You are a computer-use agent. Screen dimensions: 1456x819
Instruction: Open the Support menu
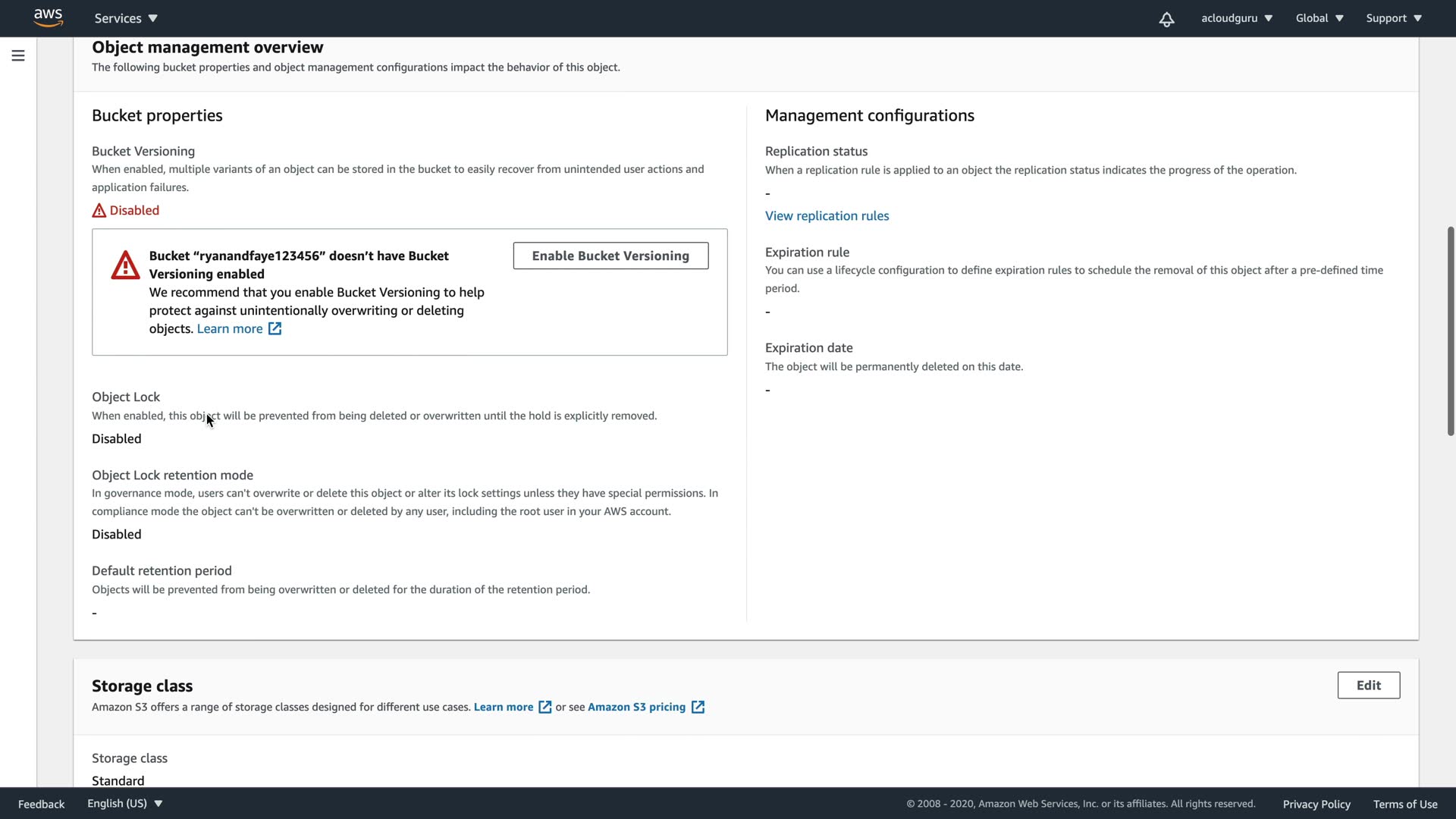(x=1394, y=18)
